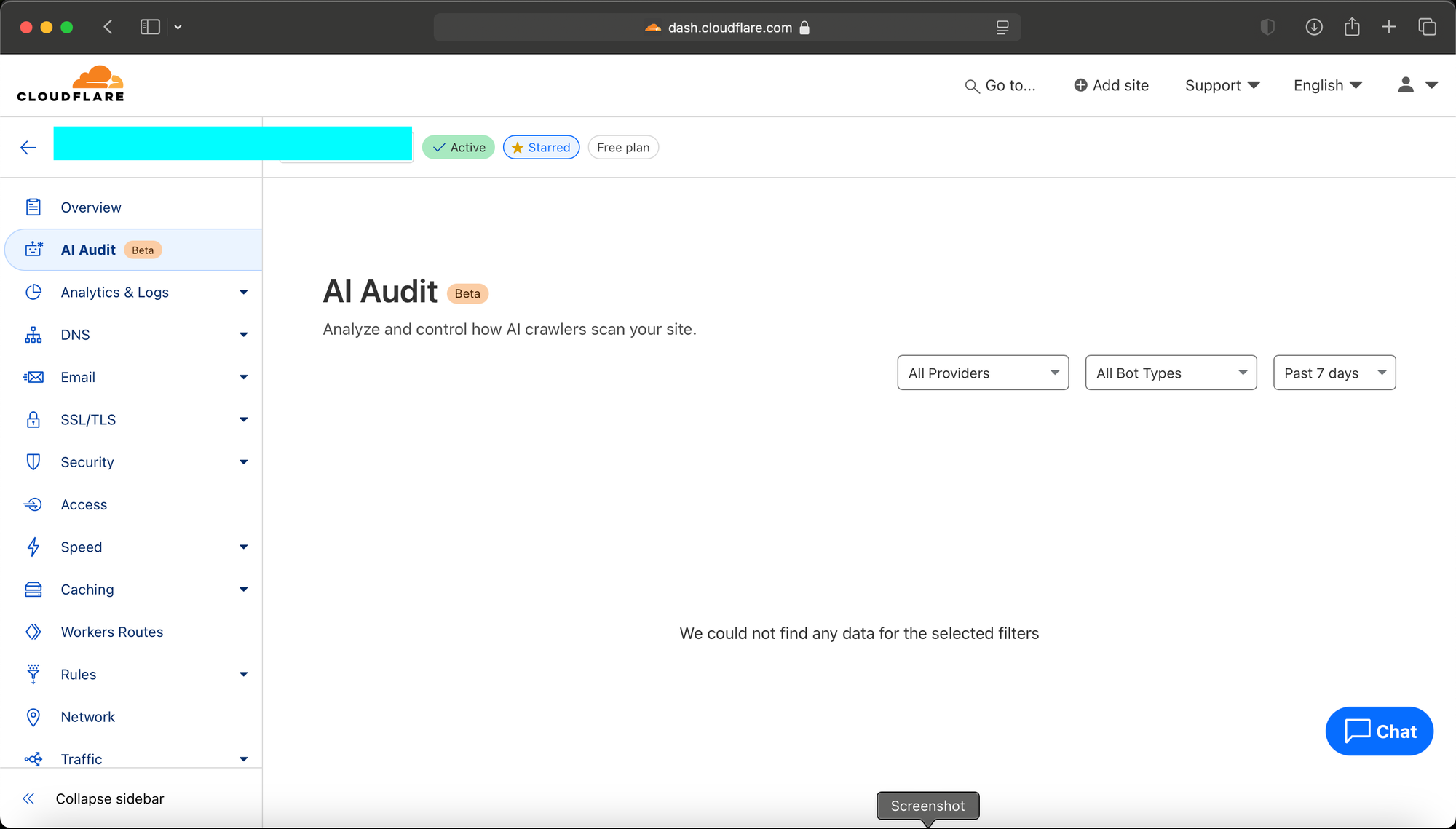The height and width of the screenshot is (829, 1456).
Task: Open the Overview sidebar item
Action: (90, 207)
